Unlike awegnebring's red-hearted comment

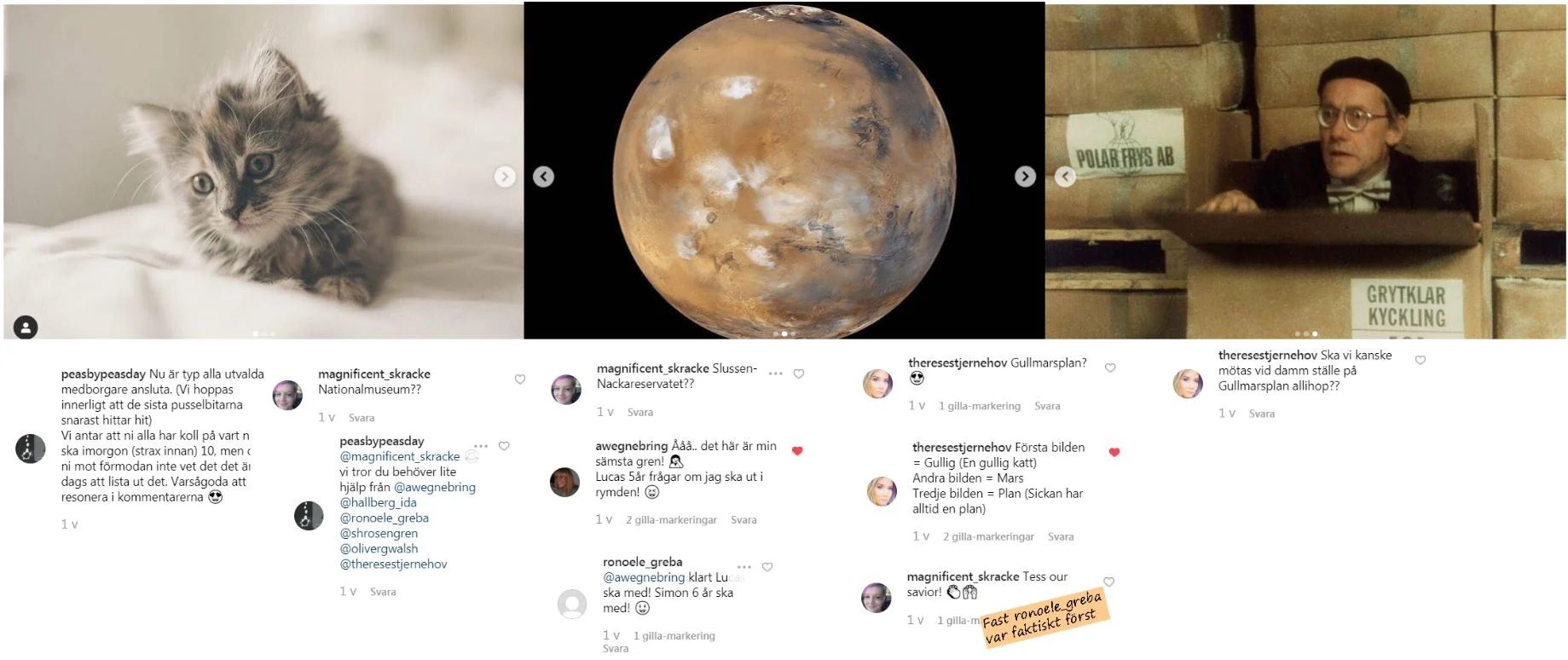pyautogui.click(x=797, y=450)
